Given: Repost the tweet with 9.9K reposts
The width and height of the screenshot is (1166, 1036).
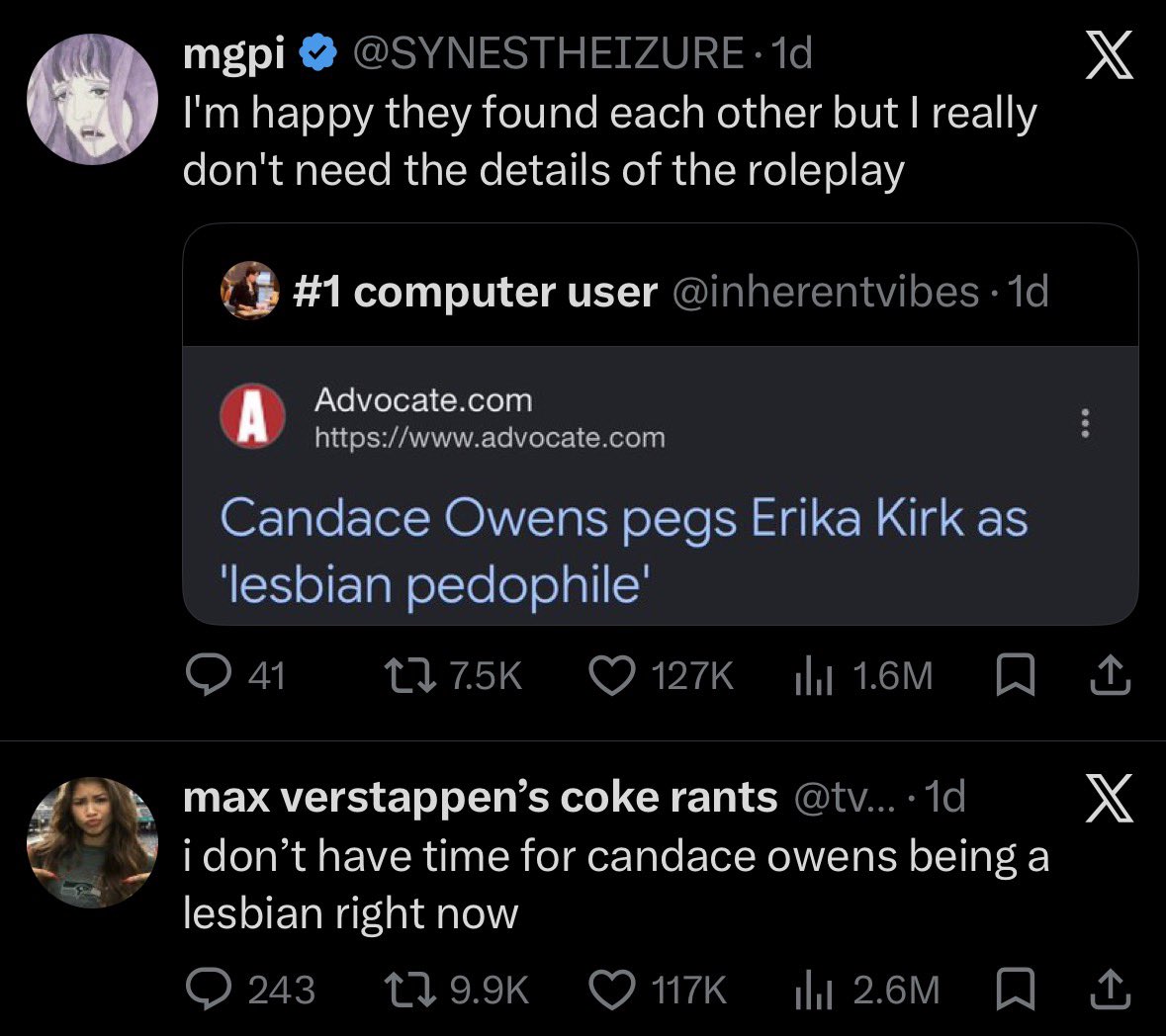Looking at the screenshot, I should pyautogui.click(x=409, y=990).
